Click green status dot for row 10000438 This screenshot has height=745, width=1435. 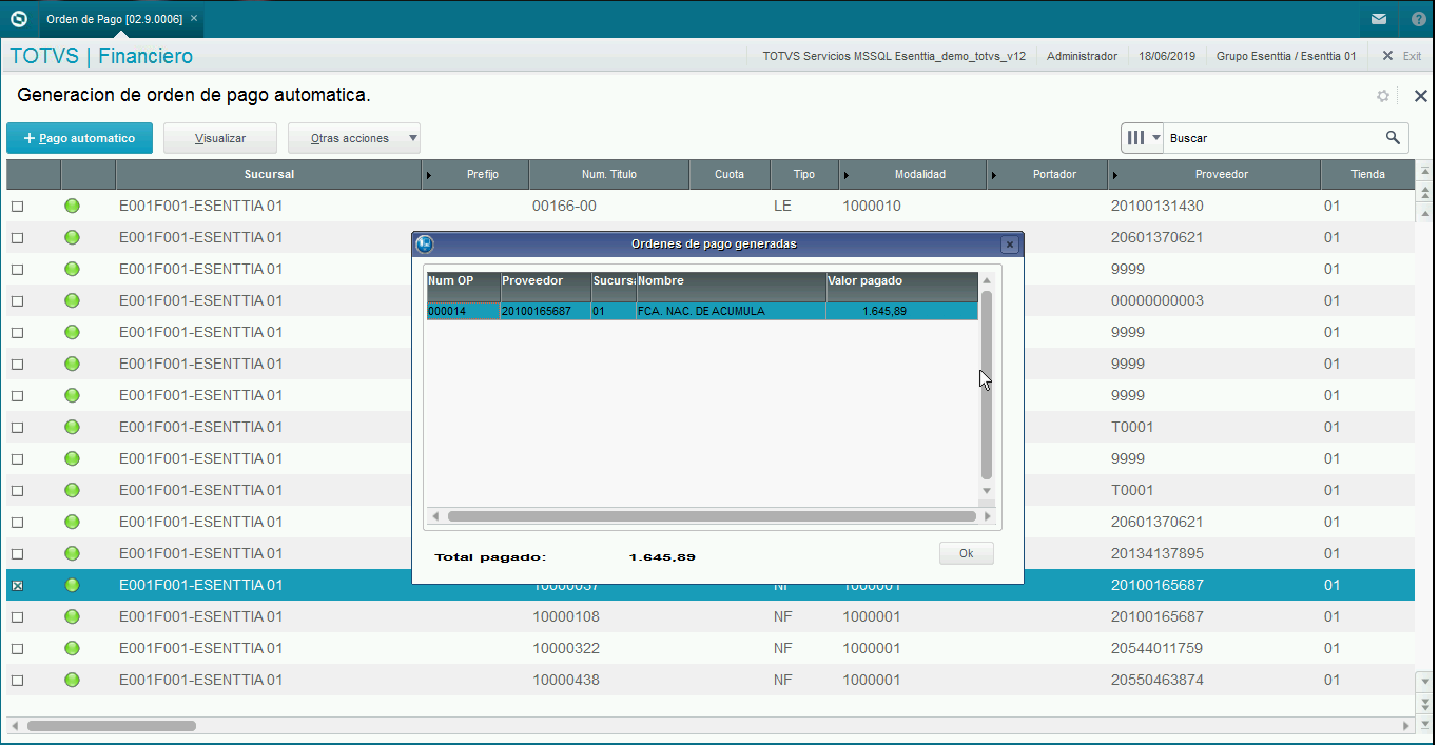click(72, 680)
